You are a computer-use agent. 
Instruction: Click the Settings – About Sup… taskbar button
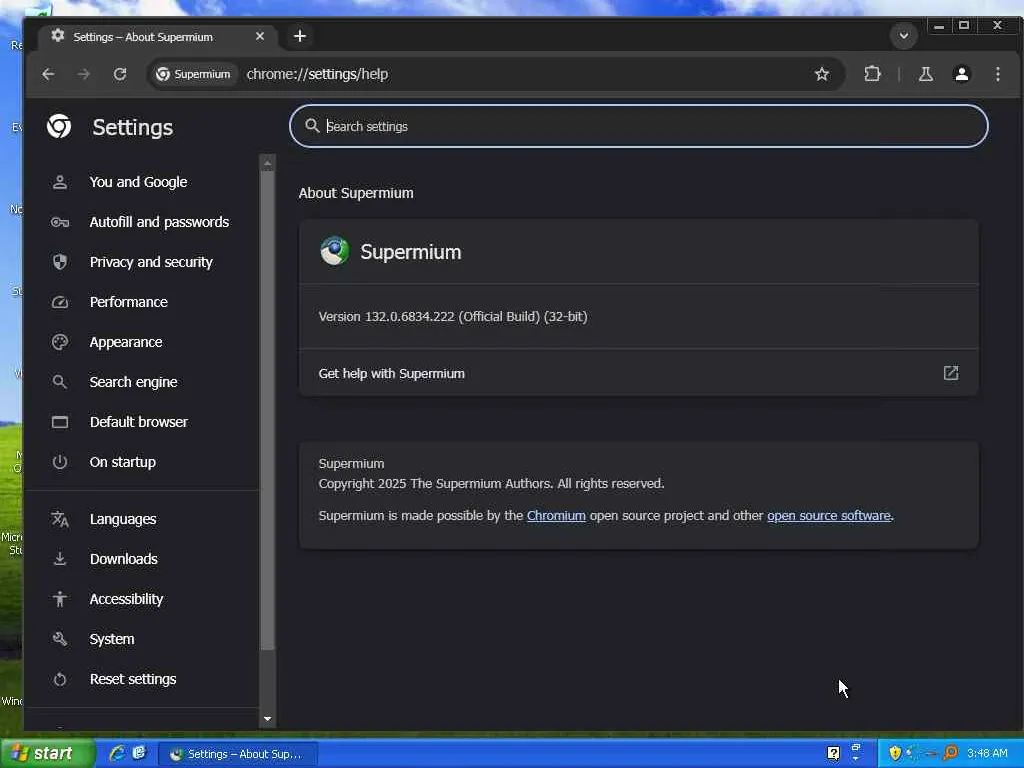(238, 754)
